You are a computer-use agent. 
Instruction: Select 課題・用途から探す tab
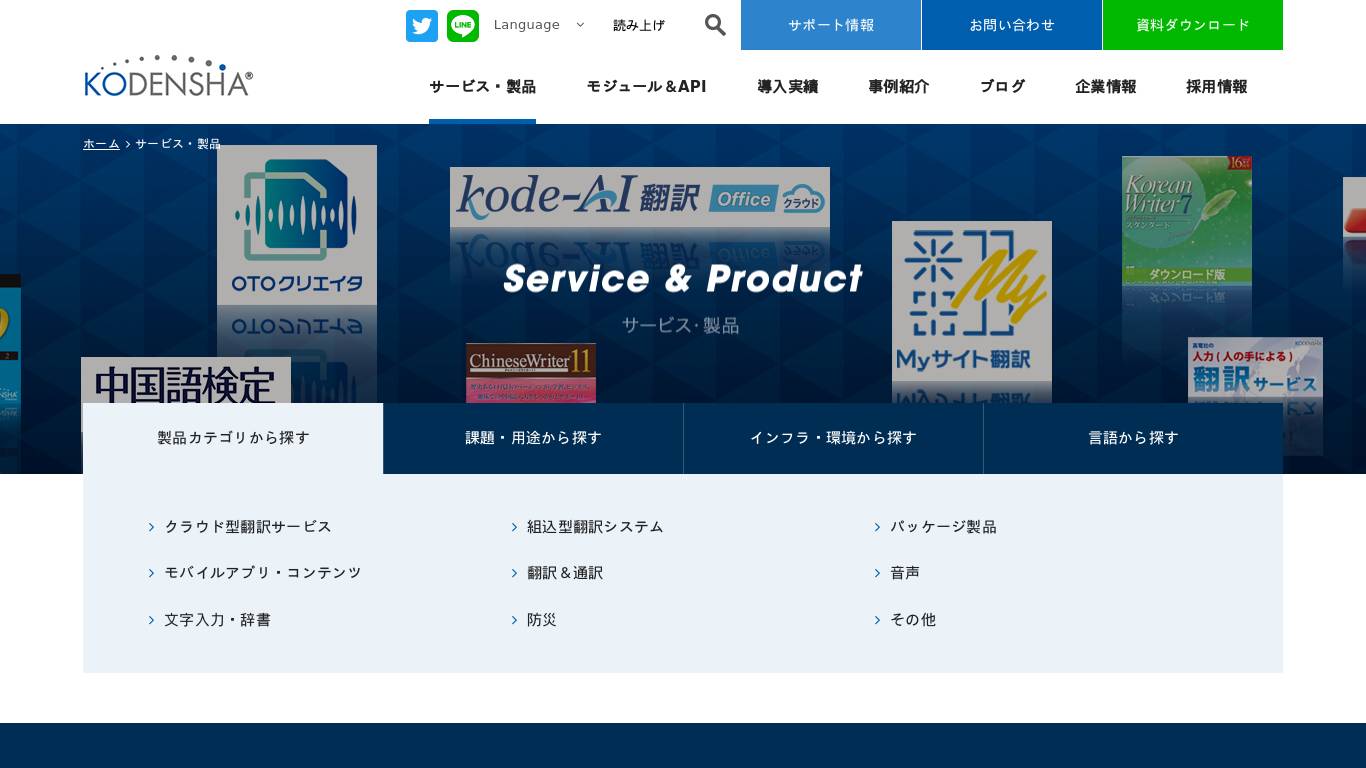[x=533, y=438]
